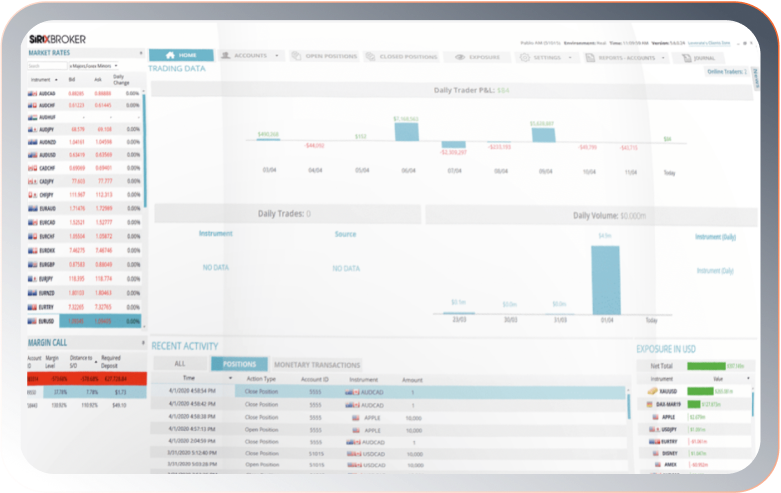This screenshot has width=781, height=493.
Task: Collapse the Market Rates panel
Action: tap(140, 52)
